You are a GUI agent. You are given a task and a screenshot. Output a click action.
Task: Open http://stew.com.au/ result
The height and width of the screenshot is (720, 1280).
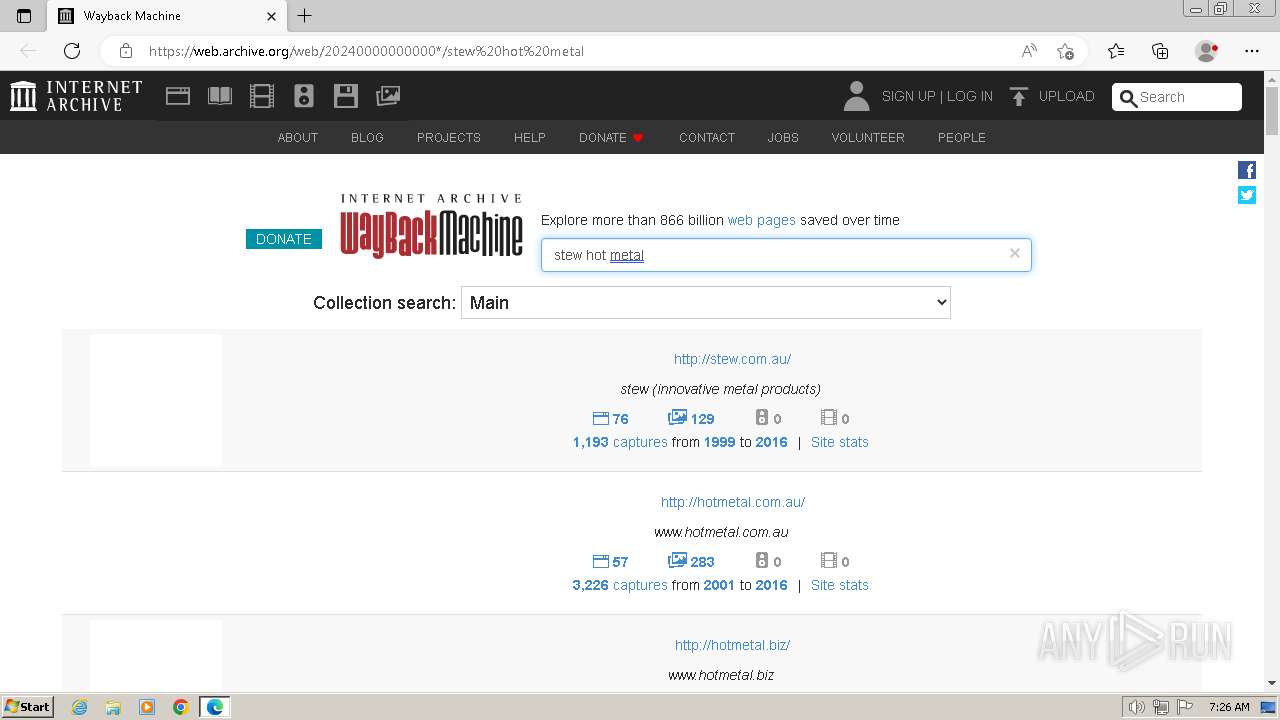[732, 359]
